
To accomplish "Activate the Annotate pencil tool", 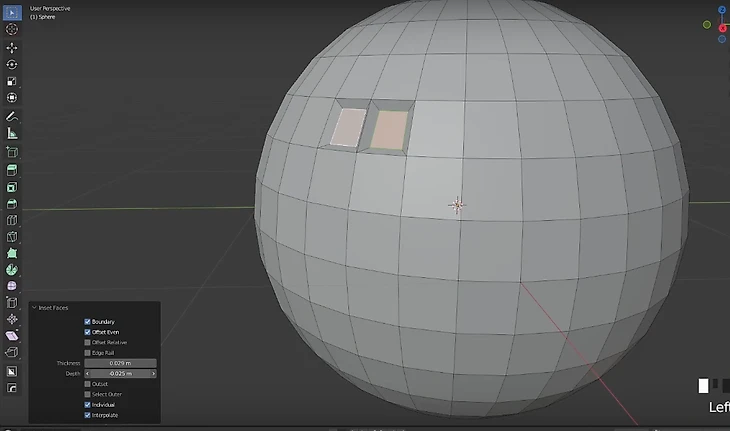I will [12, 116].
